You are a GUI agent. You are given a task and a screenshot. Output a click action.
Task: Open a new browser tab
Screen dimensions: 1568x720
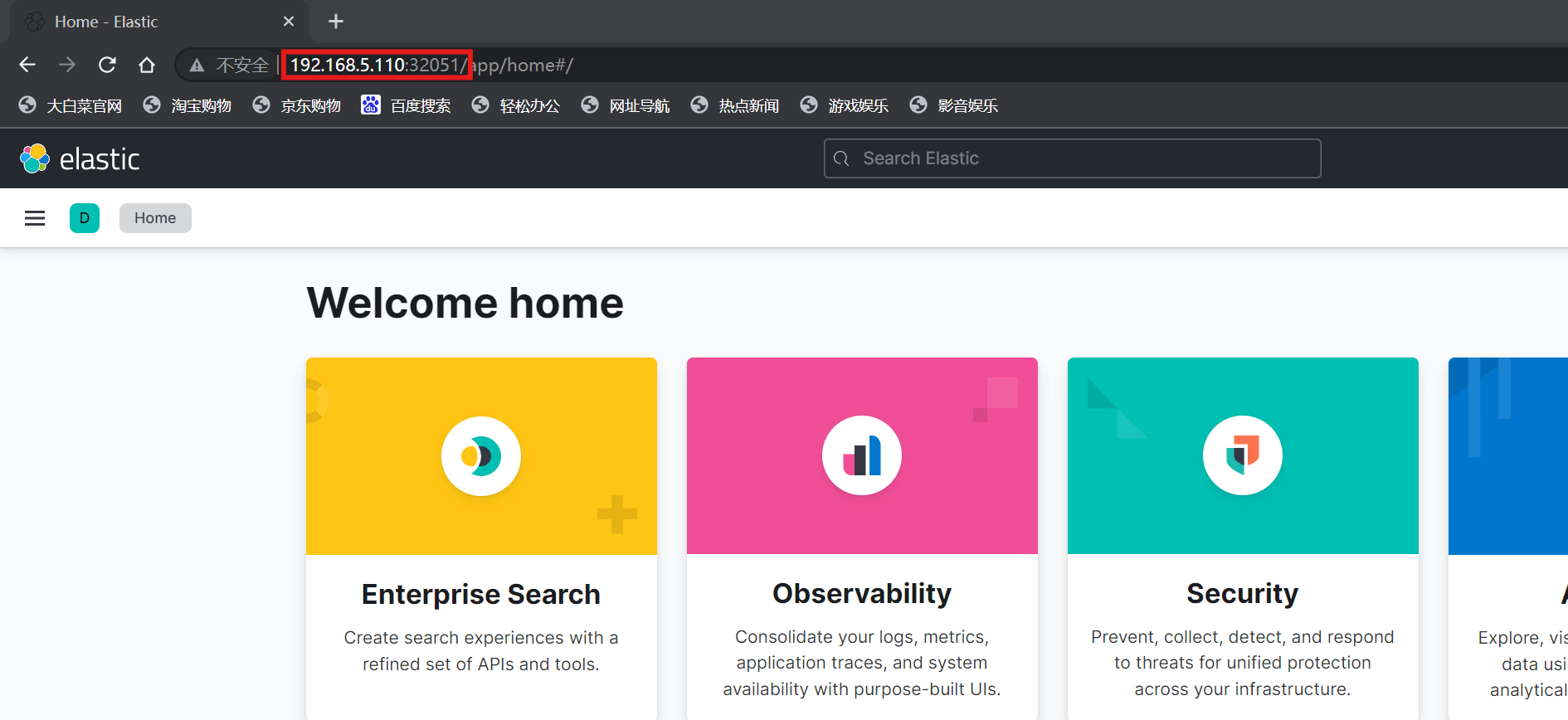tap(336, 22)
